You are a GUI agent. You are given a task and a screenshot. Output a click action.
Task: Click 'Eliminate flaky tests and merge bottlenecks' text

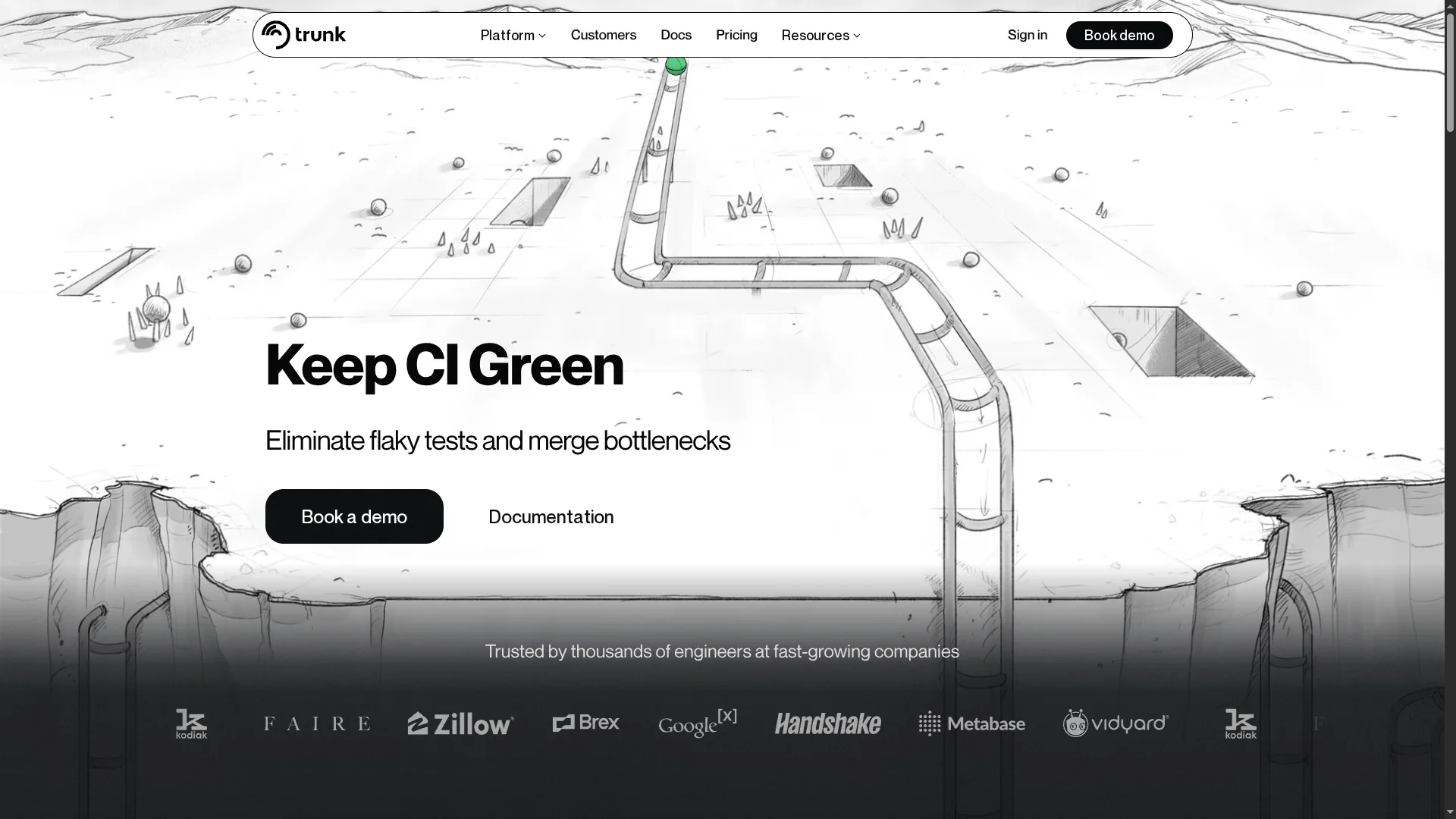(x=497, y=441)
